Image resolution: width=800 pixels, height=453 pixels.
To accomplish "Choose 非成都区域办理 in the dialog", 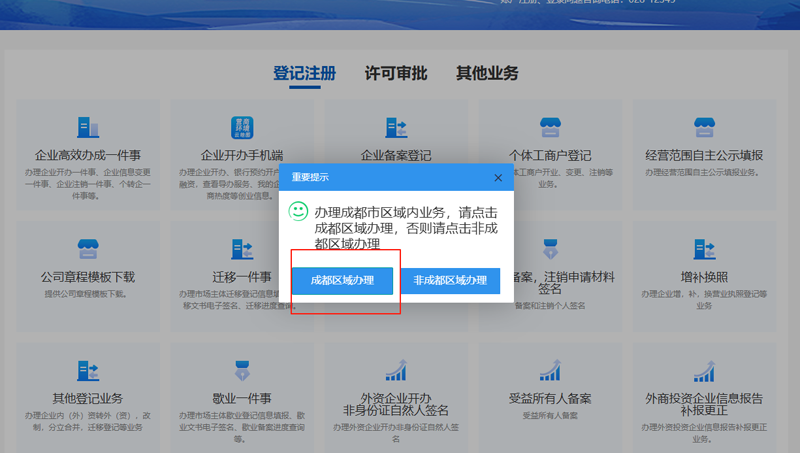I will (450, 281).
